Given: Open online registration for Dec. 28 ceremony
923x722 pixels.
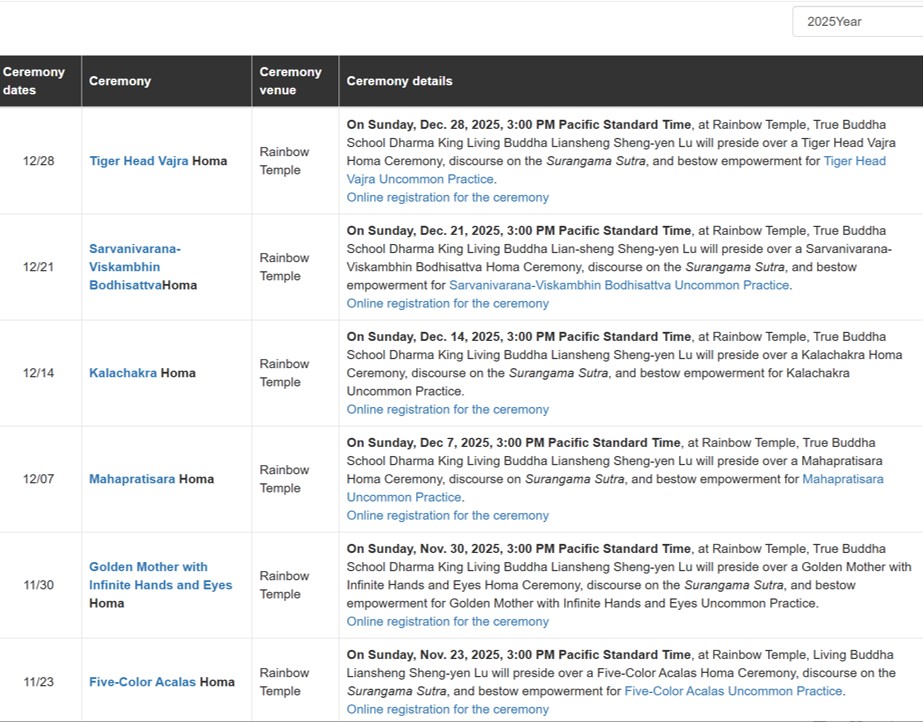Looking at the screenshot, I should tap(447, 197).
